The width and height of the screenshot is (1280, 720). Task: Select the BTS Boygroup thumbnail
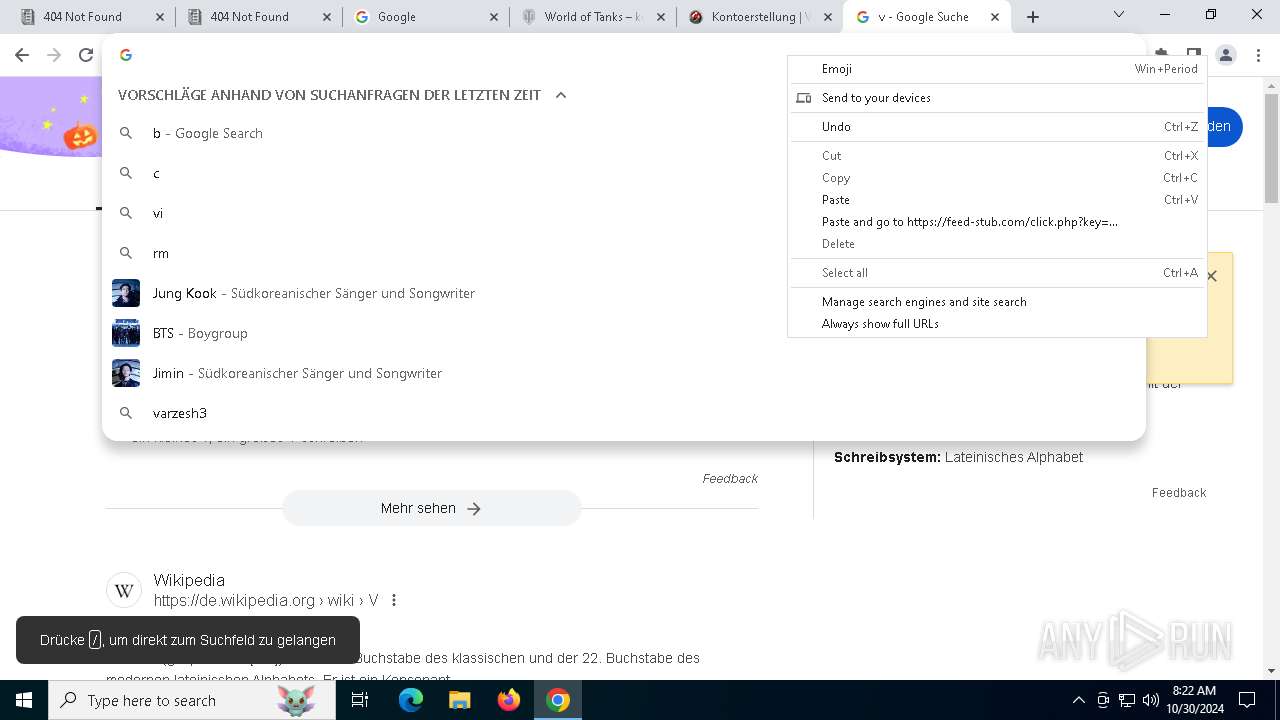126,333
